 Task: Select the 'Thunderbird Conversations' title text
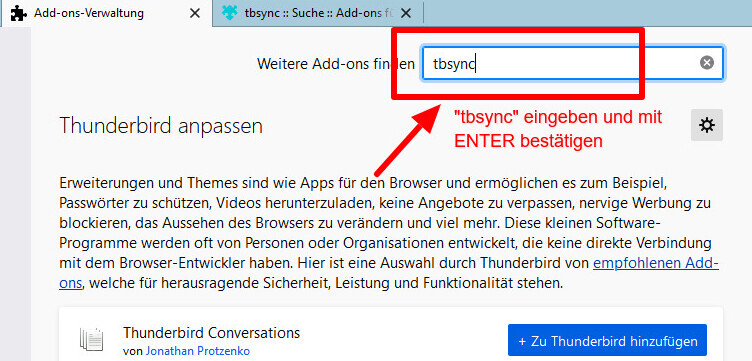[x=212, y=332]
